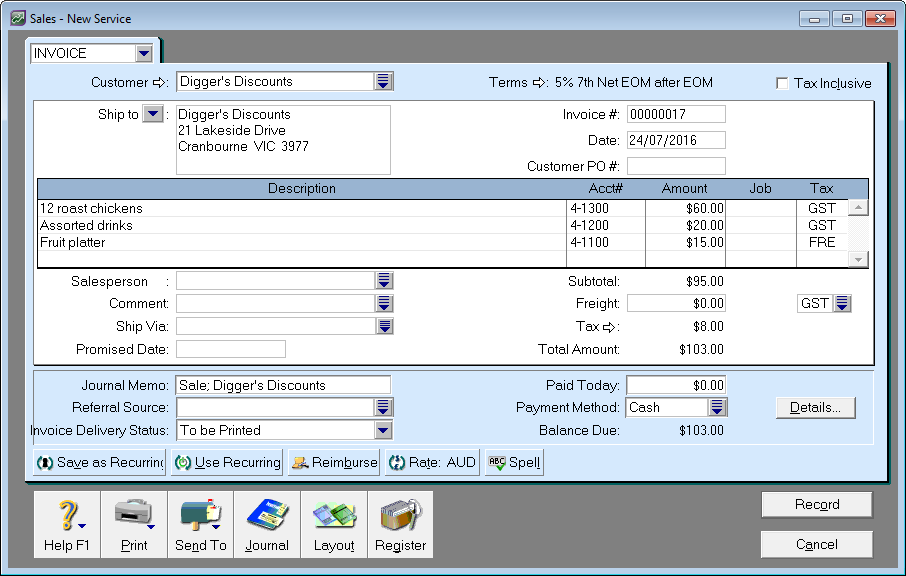Click Save as Recurring
Screen dimensions: 906x576
99,463
